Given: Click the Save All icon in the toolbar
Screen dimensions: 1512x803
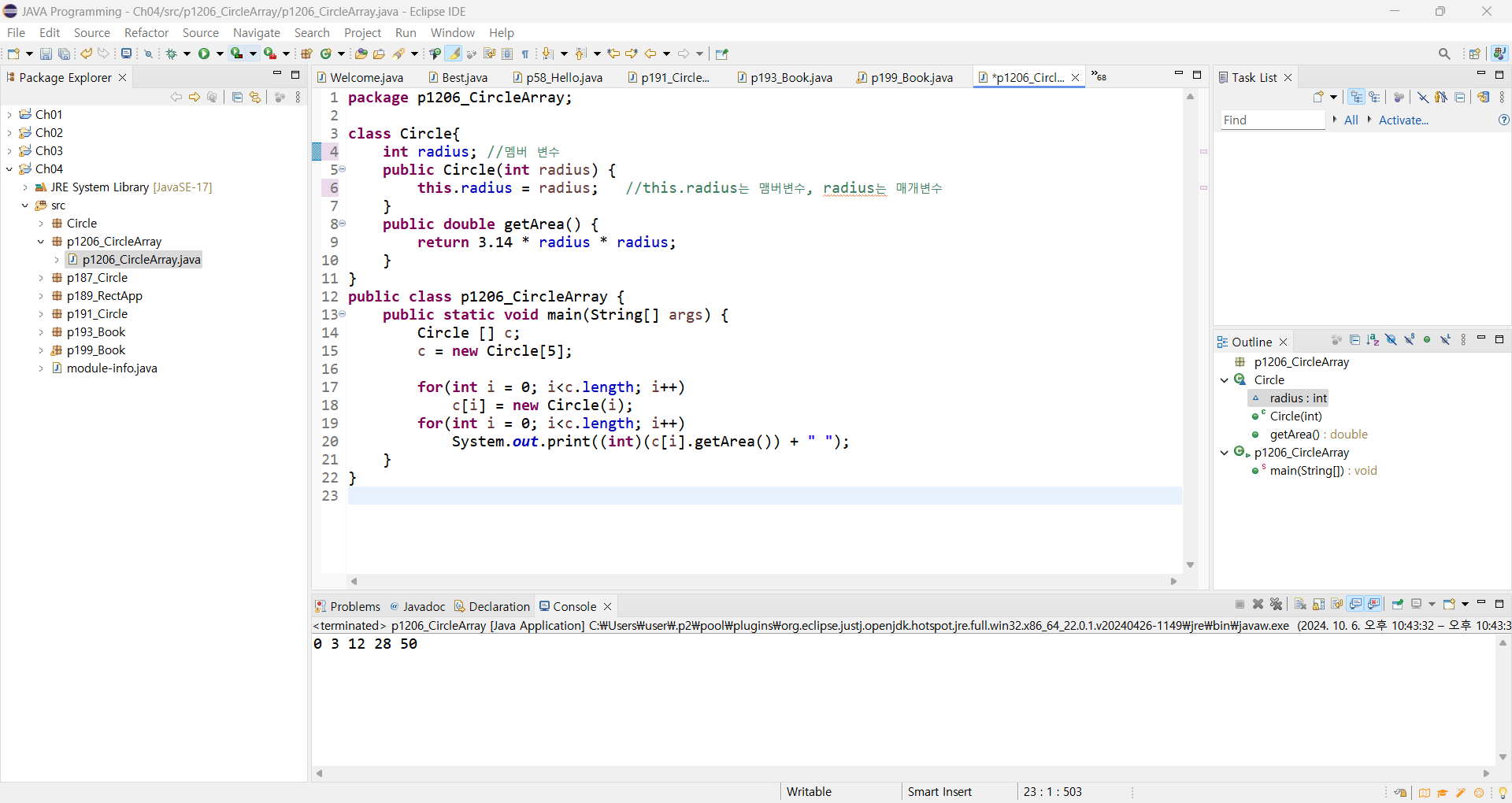Looking at the screenshot, I should click(64, 54).
